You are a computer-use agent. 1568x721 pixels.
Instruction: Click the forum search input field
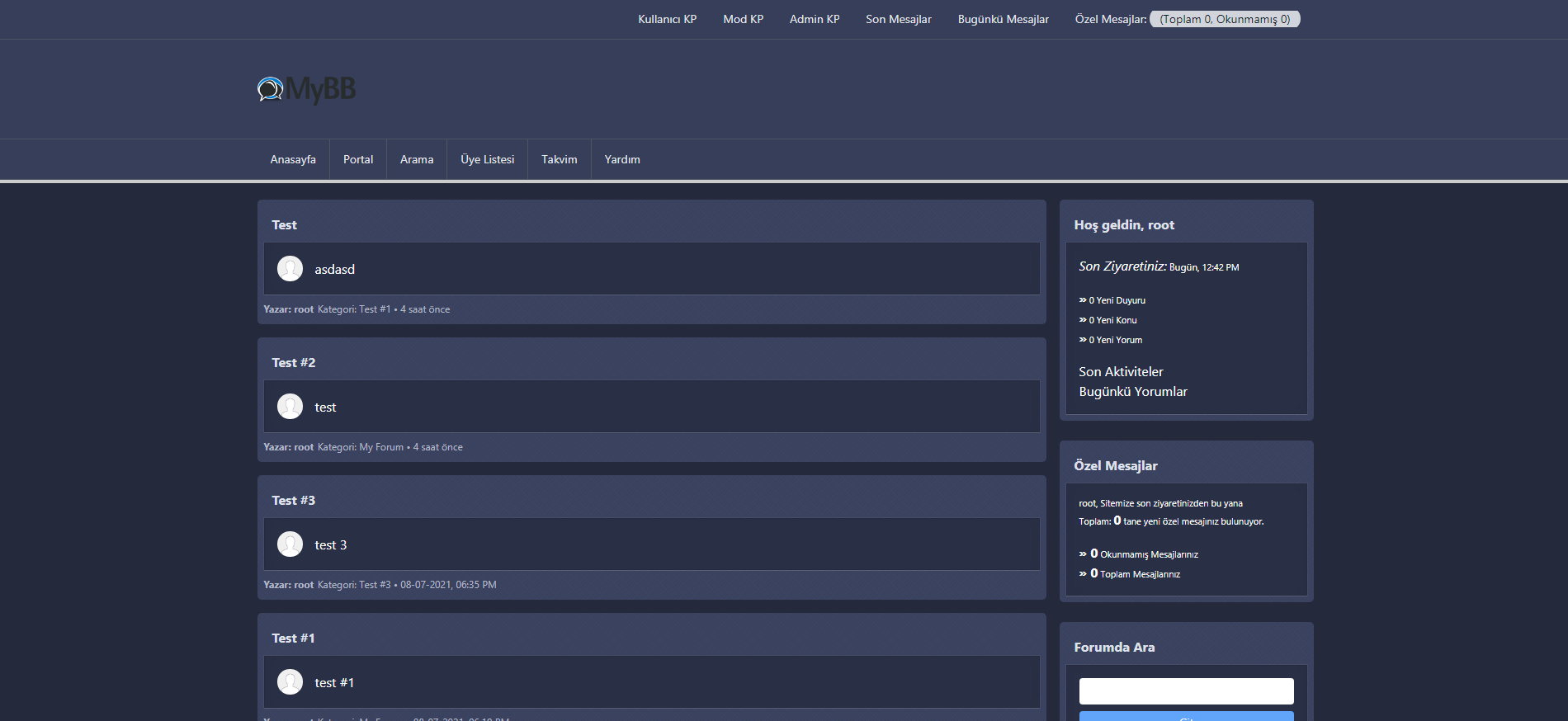pyautogui.click(x=1186, y=691)
